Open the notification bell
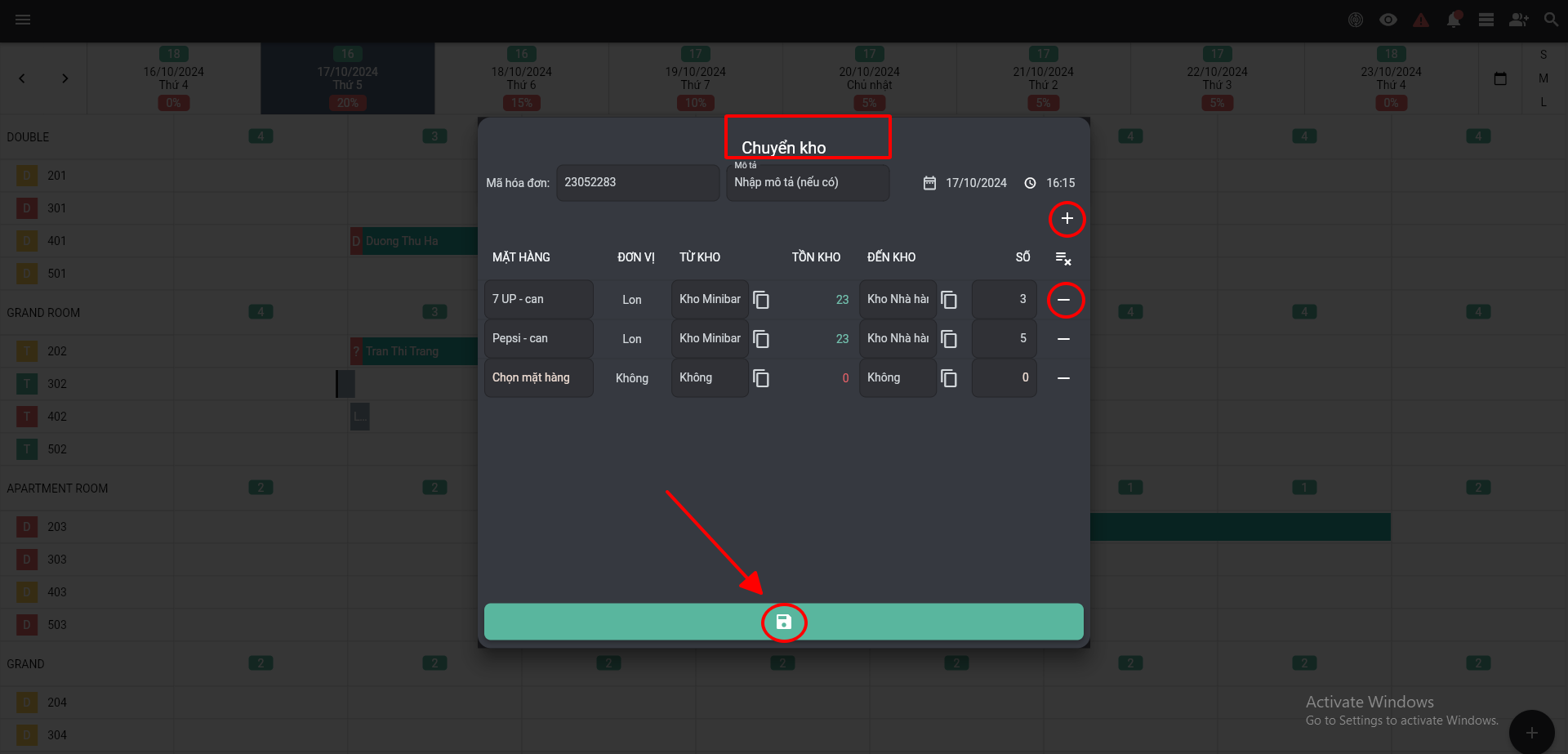The height and width of the screenshot is (754, 1568). pyautogui.click(x=1454, y=20)
